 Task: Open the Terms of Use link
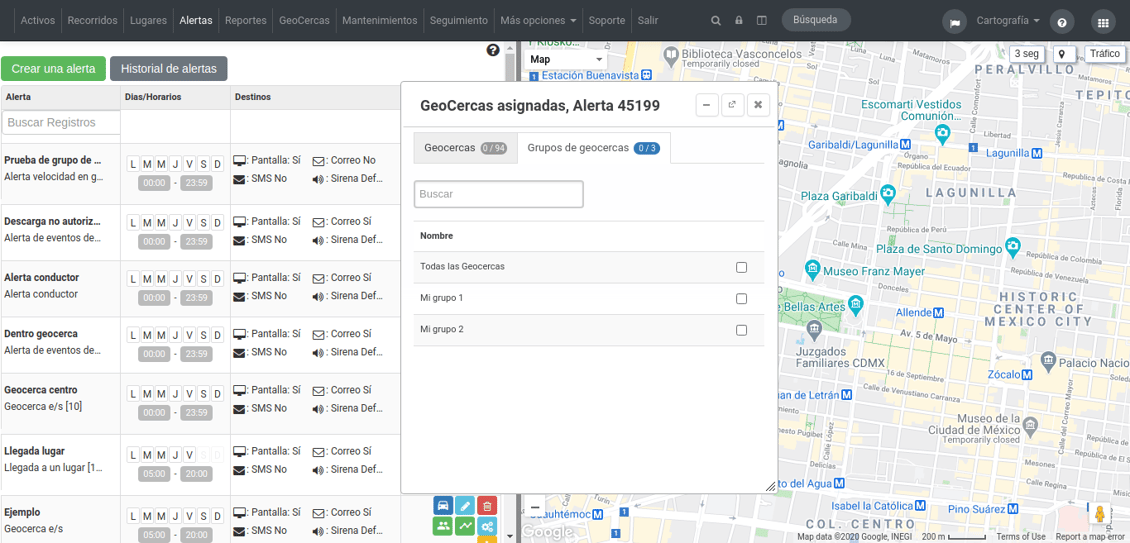[x=1021, y=537]
